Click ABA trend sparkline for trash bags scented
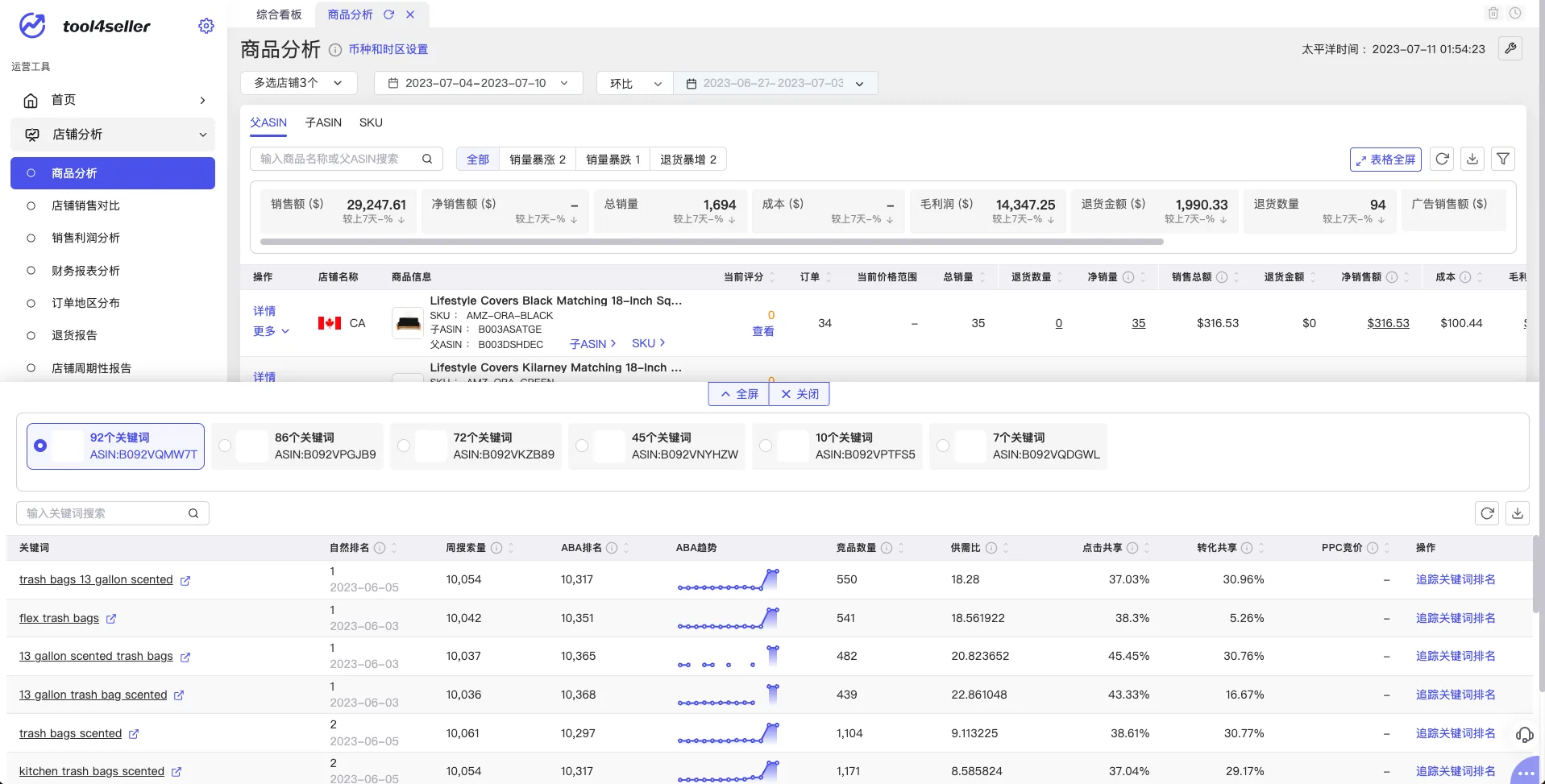This screenshot has height=784, width=1545. 729,733
